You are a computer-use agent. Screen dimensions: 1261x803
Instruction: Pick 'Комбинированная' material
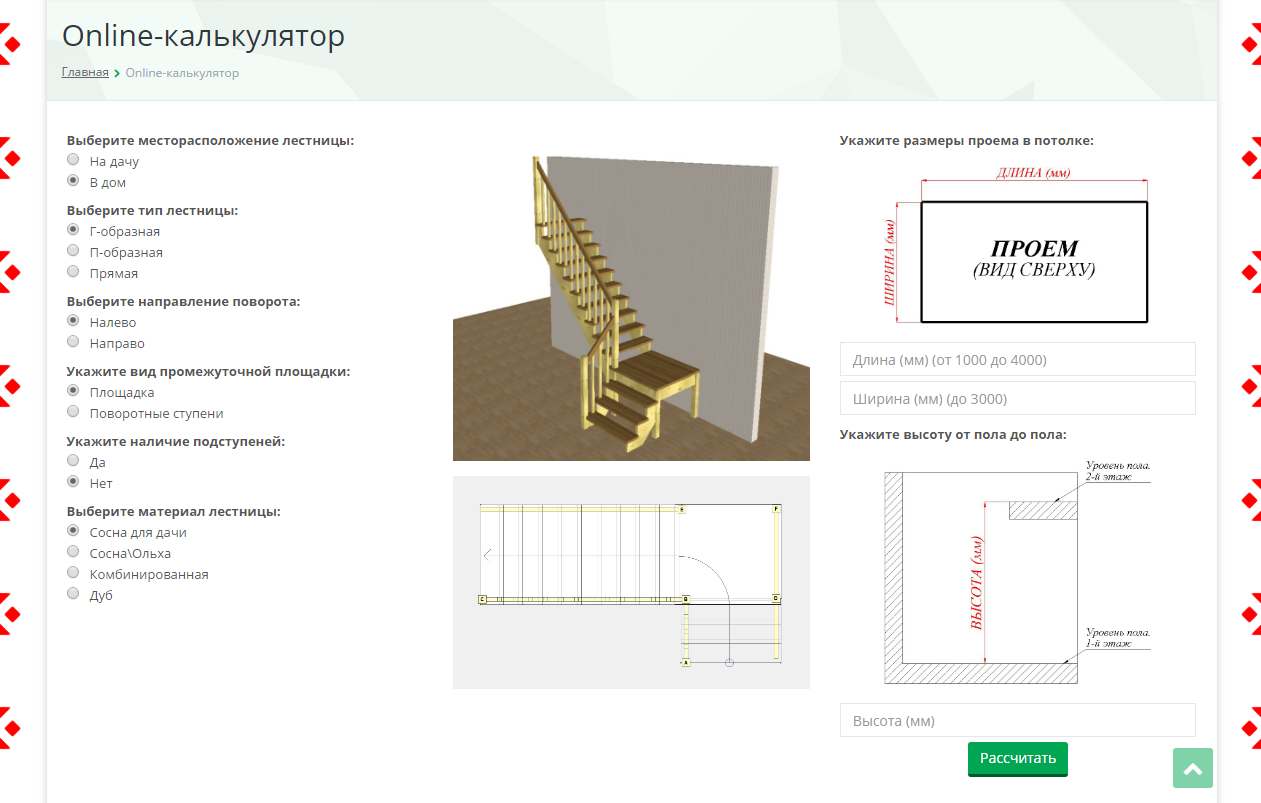click(73, 573)
